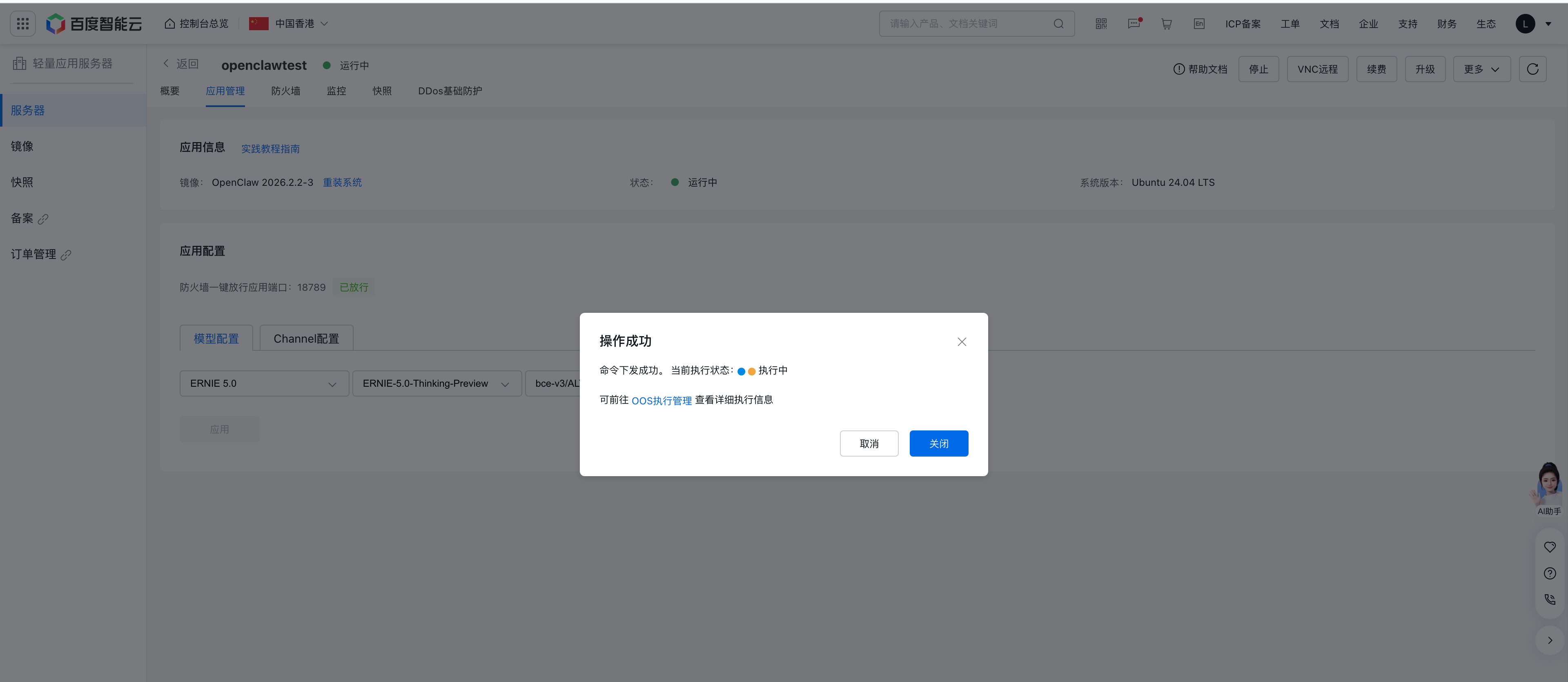Image resolution: width=1568 pixels, height=682 pixels.
Task: Click the QR code icon in header
Action: [1100, 24]
